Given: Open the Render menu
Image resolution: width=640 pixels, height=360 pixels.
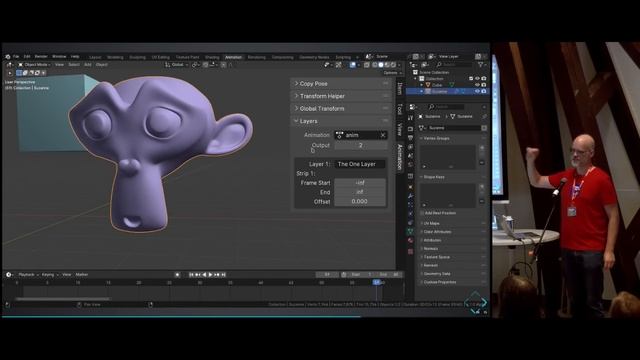Looking at the screenshot, I should click(41, 57).
